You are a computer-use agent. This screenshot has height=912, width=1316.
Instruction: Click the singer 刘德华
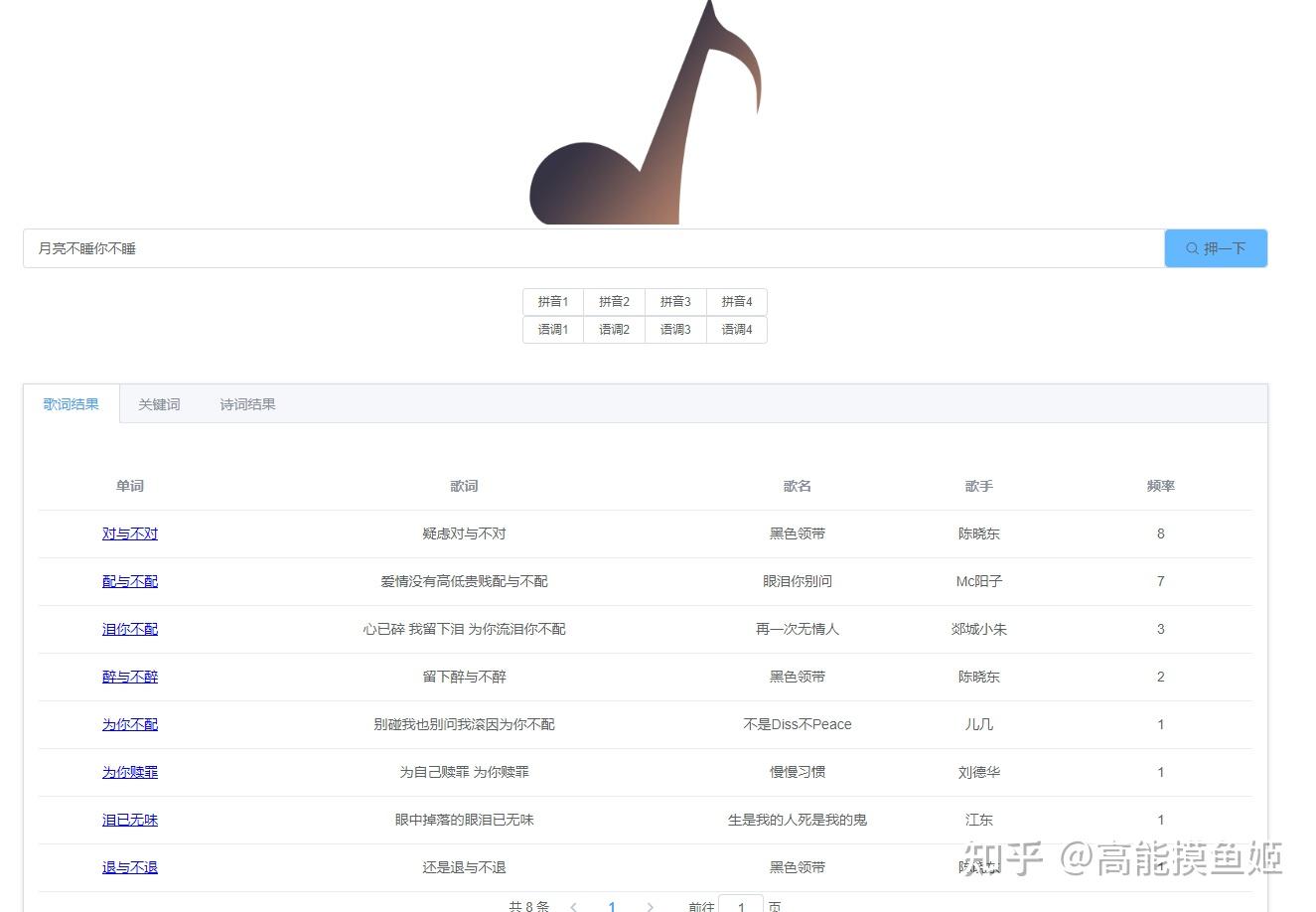(x=979, y=772)
